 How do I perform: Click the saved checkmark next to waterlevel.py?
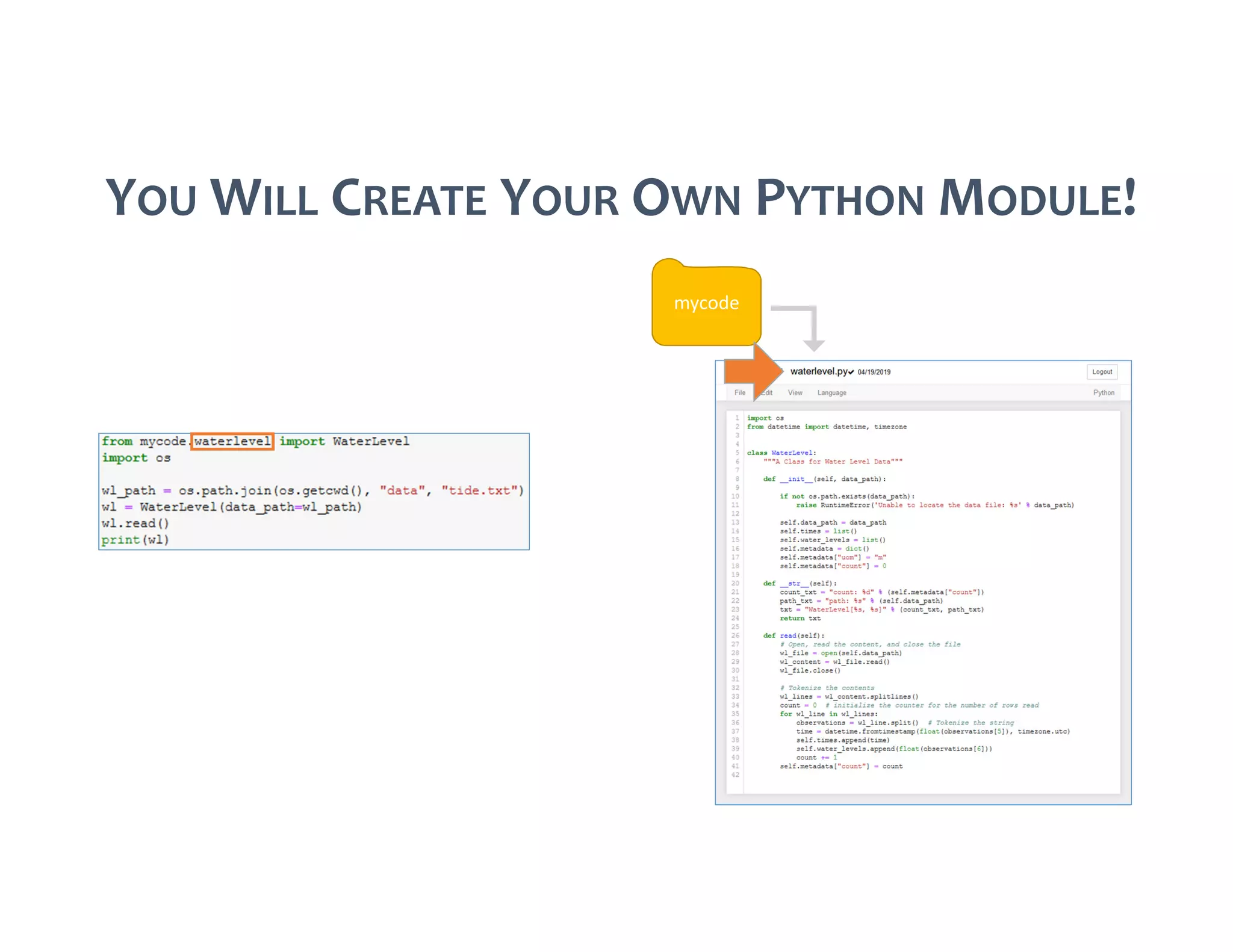851,372
